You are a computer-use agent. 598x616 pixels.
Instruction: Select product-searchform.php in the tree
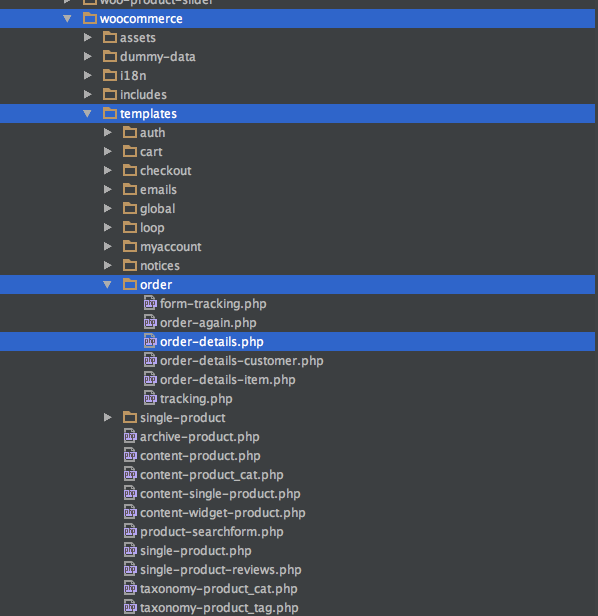[x=212, y=532]
